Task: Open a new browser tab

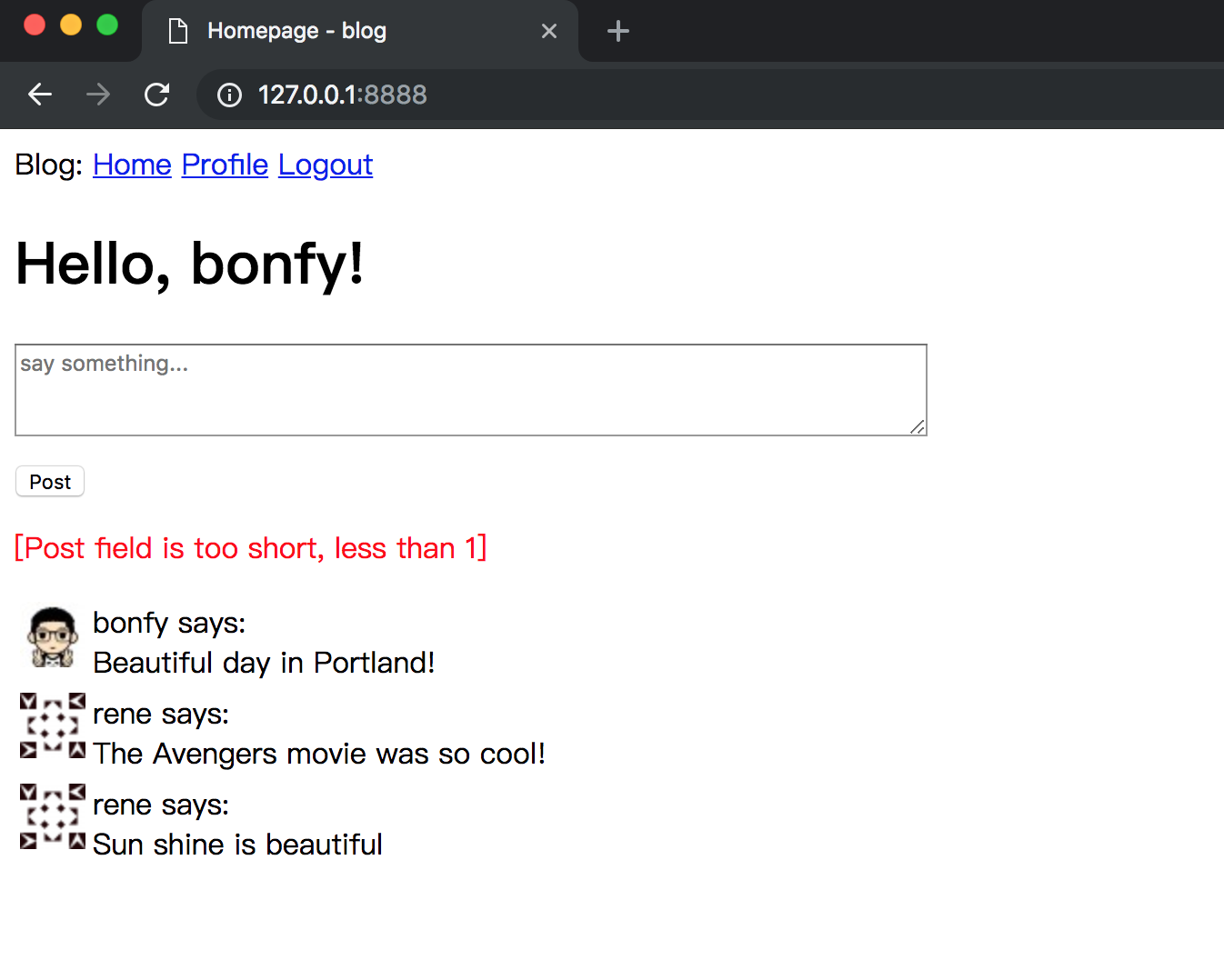Action: [618, 31]
